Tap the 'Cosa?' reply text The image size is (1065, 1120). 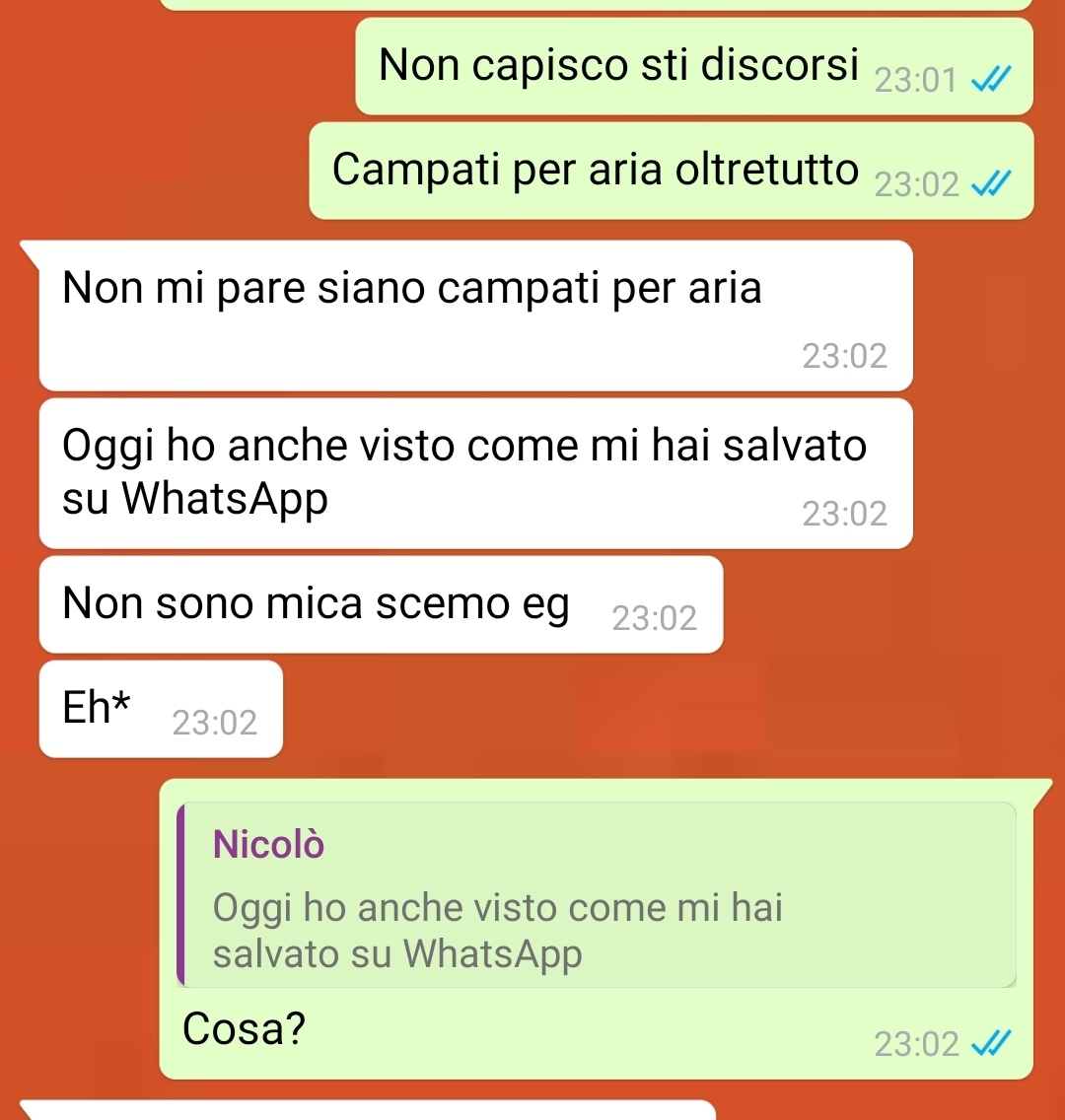244,1029
